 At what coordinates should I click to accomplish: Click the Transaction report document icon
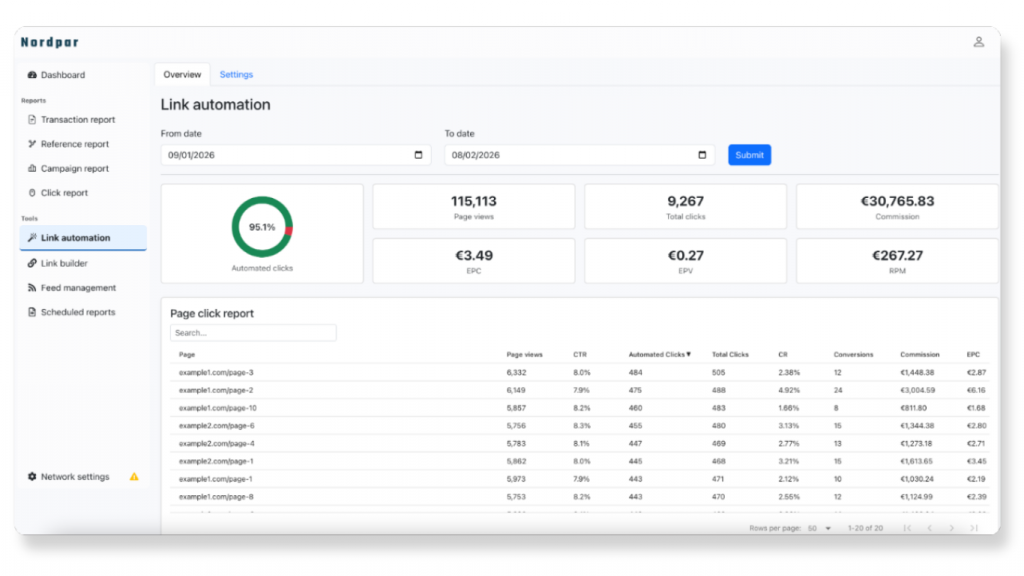tap(32, 120)
